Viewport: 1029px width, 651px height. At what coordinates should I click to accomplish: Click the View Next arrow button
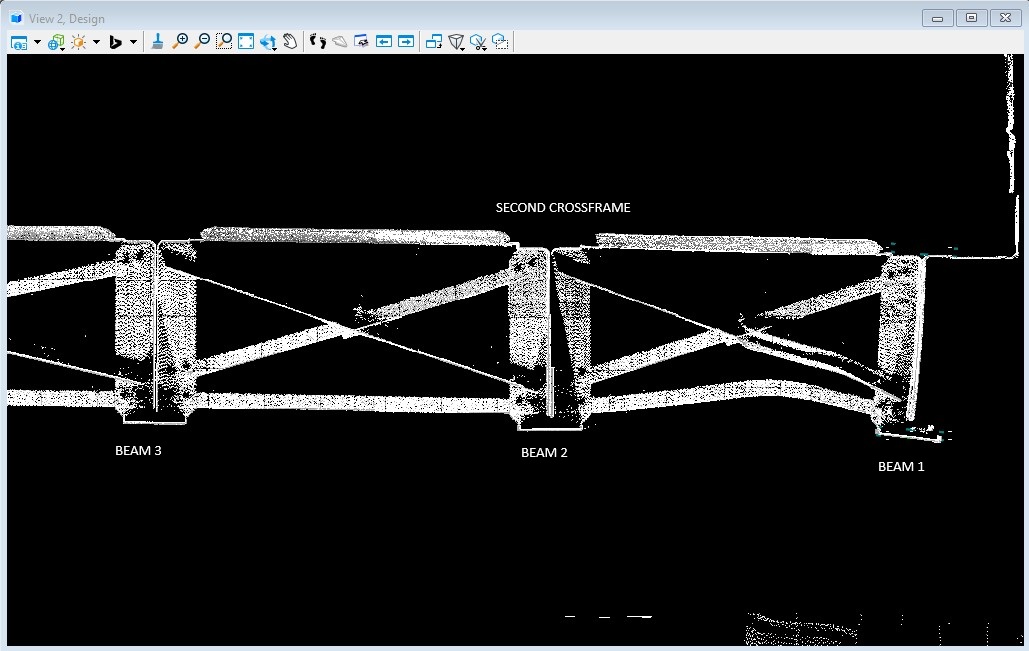(x=406, y=41)
